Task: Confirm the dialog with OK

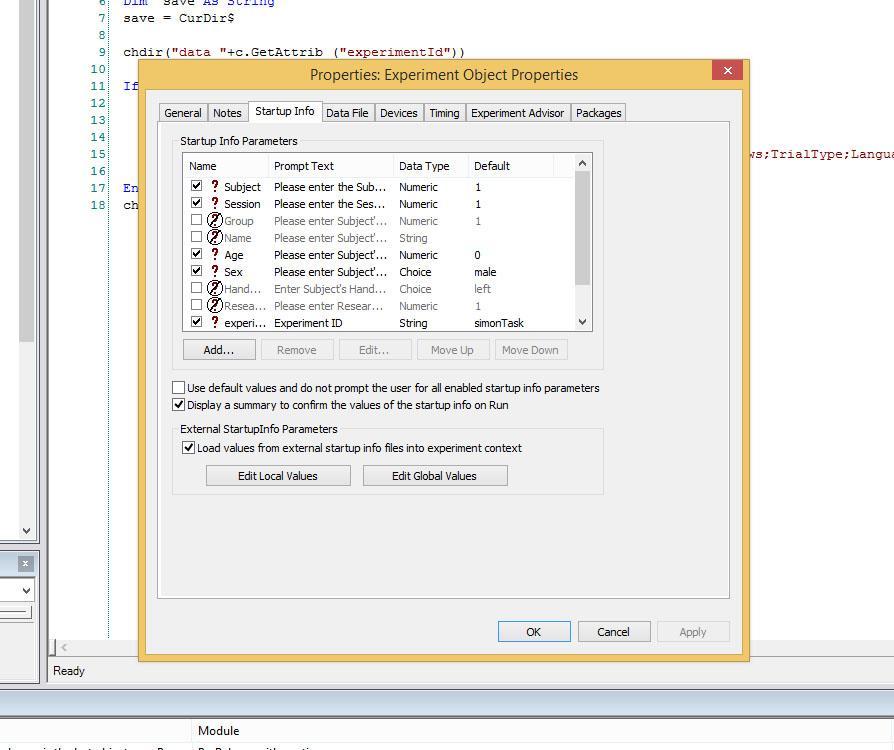Action: pos(534,632)
